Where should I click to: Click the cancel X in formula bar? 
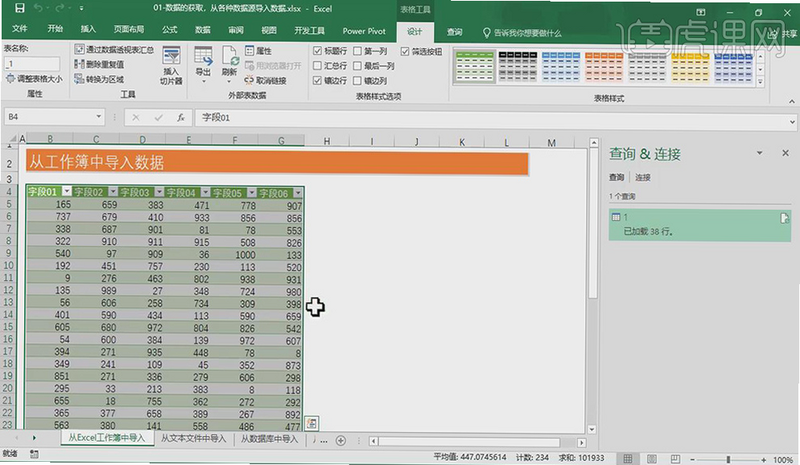tap(136, 117)
